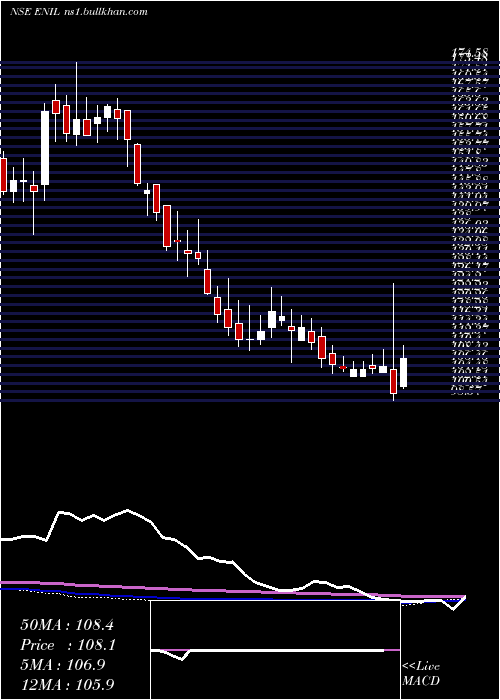
Task: Click the 'NSE ENIL ns1.bullkhan.com' header text
Action: pos(79,12)
